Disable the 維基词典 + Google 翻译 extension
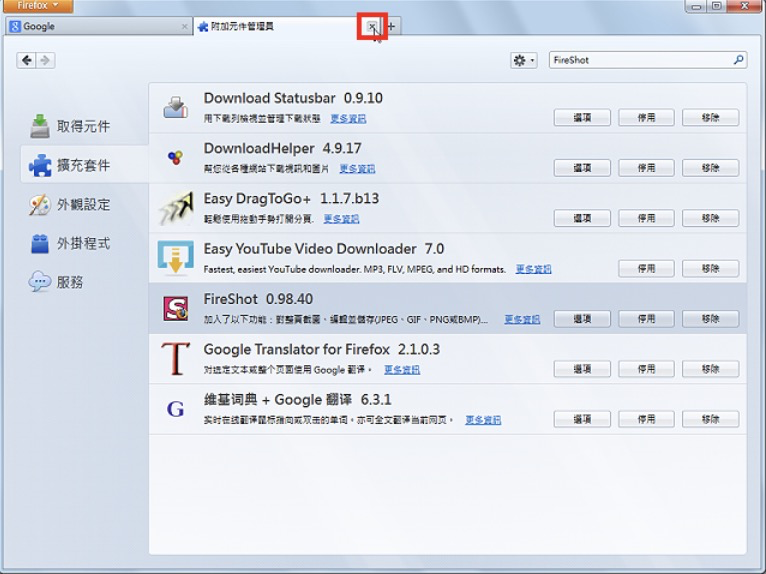766x574 pixels. click(646, 419)
